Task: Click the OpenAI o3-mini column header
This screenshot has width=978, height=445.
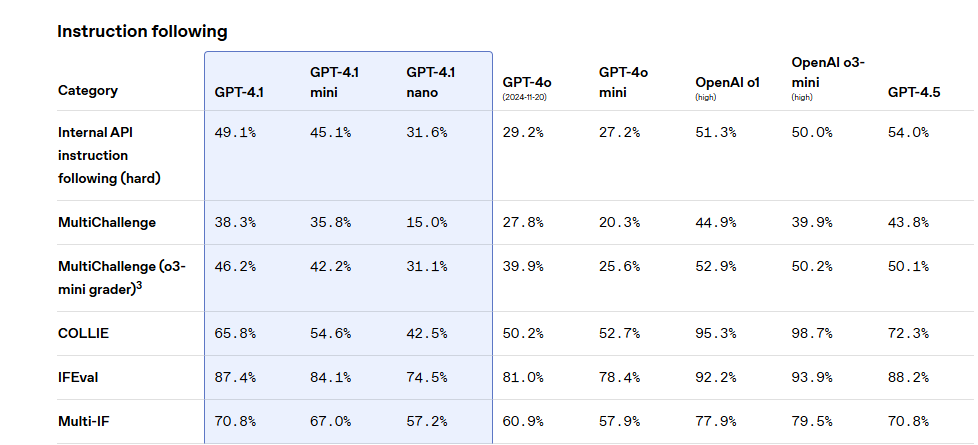Action: coord(828,72)
